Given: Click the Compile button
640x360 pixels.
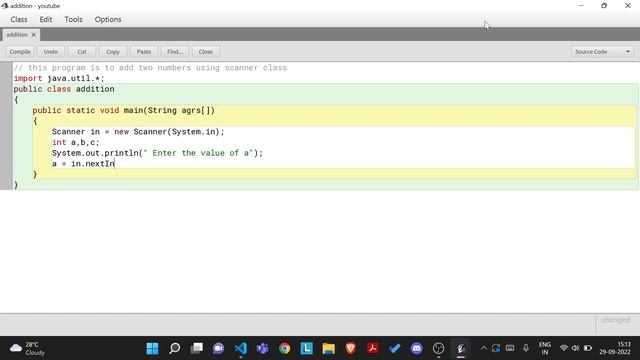Looking at the screenshot, I should (x=20, y=52).
